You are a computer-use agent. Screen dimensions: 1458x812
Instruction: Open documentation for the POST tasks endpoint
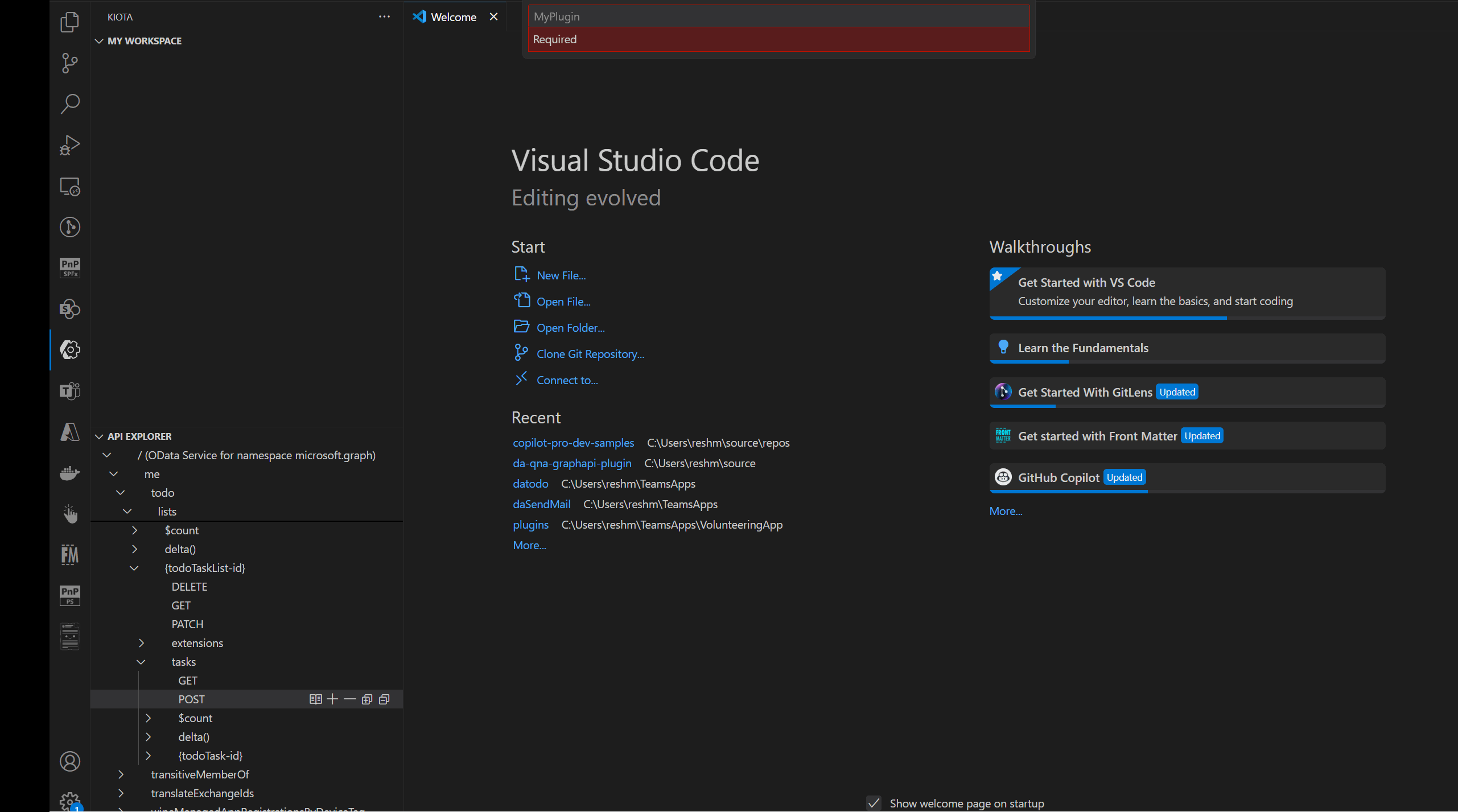click(x=315, y=699)
